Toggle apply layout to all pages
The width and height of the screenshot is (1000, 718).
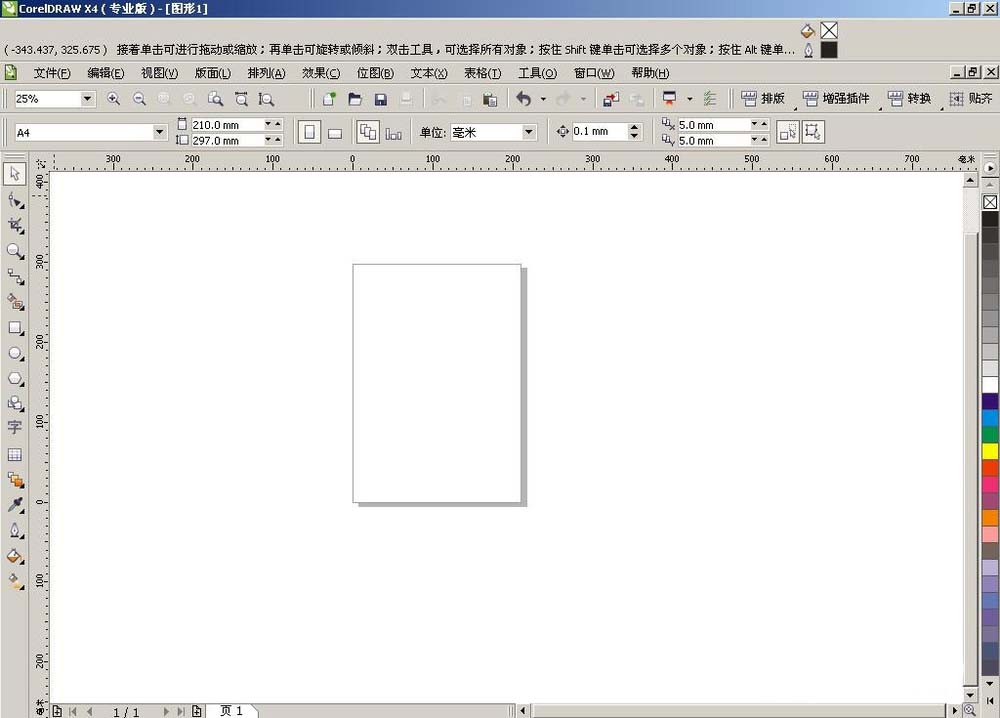click(x=368, y=133)
